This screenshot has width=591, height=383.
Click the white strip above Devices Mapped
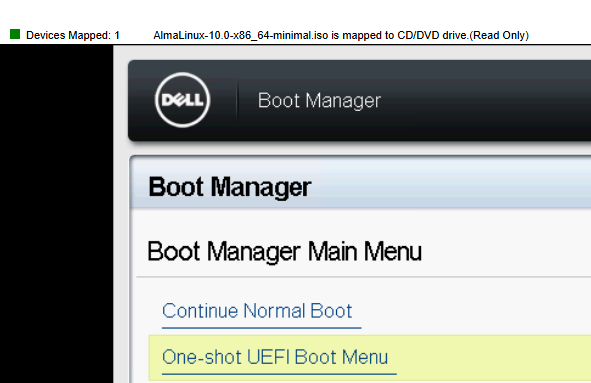coord(296,13)
